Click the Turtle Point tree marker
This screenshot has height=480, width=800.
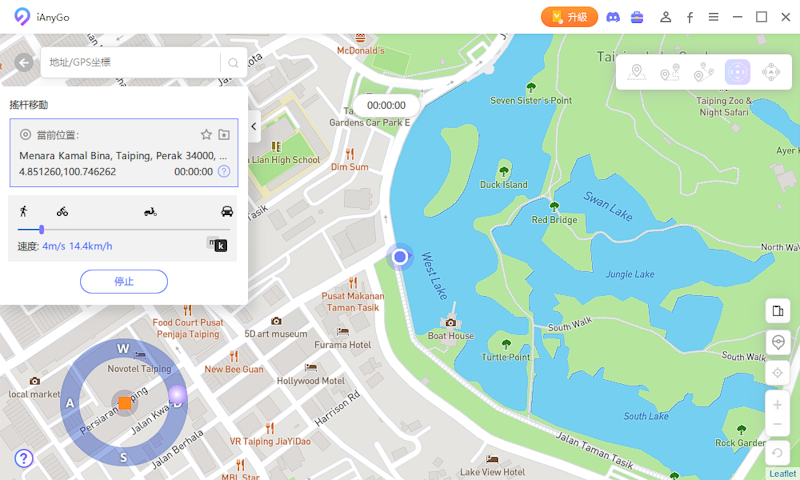coord(506,344)
